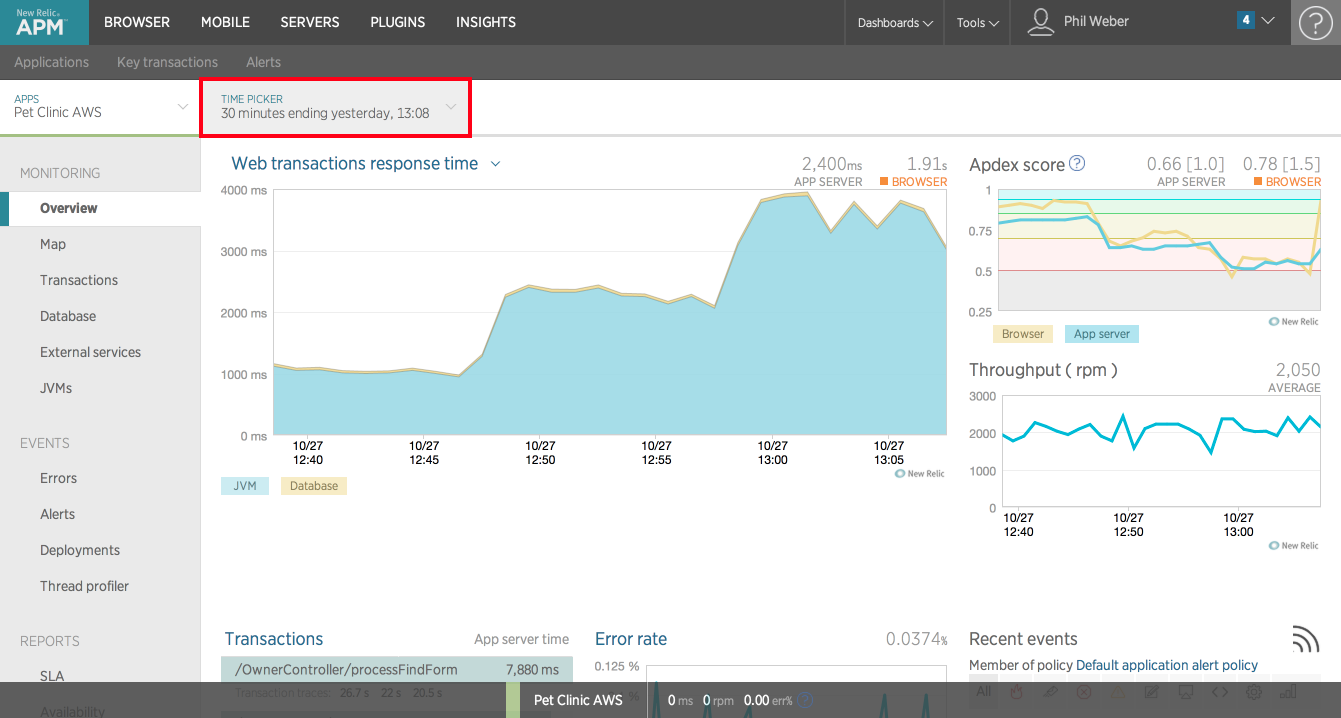The image size is (1341, 718).
Task: Go to the Servers product tab
Action: coord(310,22)
